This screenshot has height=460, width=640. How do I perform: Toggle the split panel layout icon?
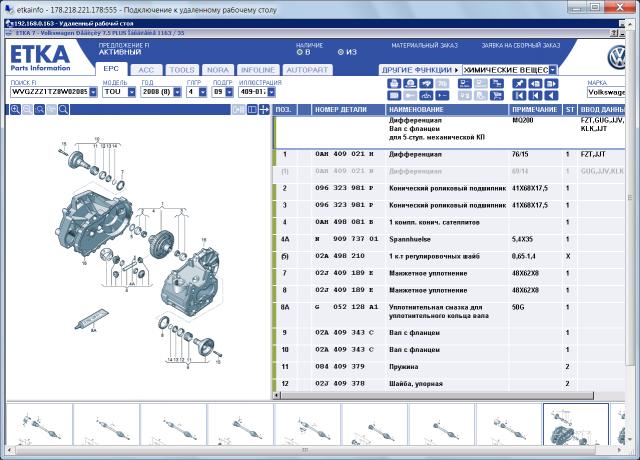pos(252,109)
